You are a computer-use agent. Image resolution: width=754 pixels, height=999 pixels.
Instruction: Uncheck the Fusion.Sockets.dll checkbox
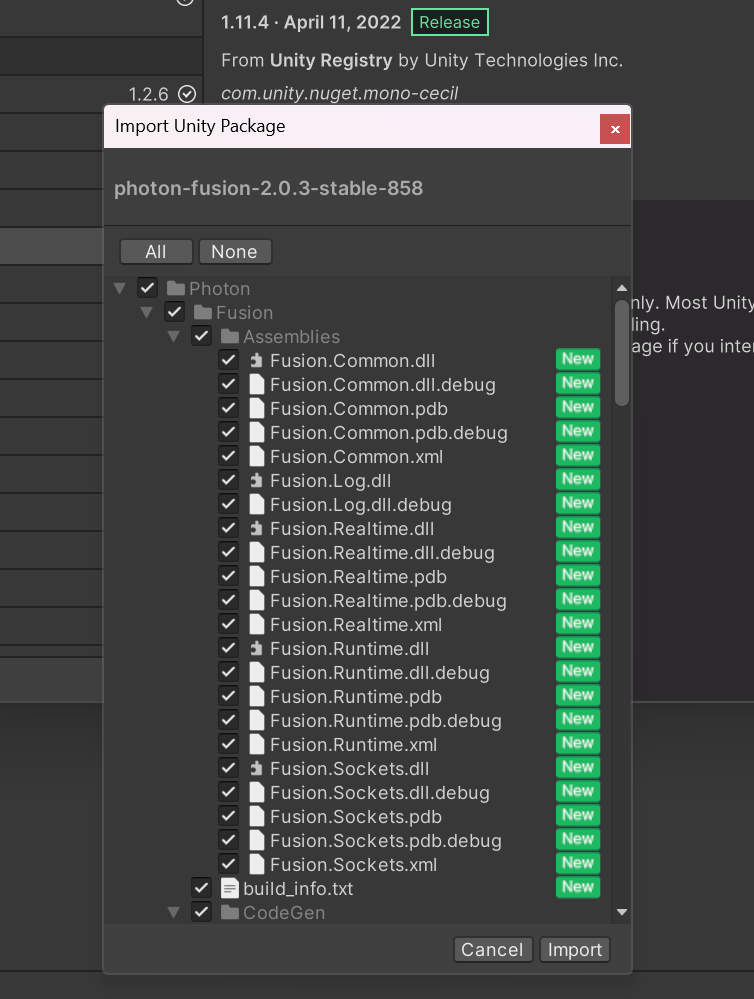coord(228,768)
